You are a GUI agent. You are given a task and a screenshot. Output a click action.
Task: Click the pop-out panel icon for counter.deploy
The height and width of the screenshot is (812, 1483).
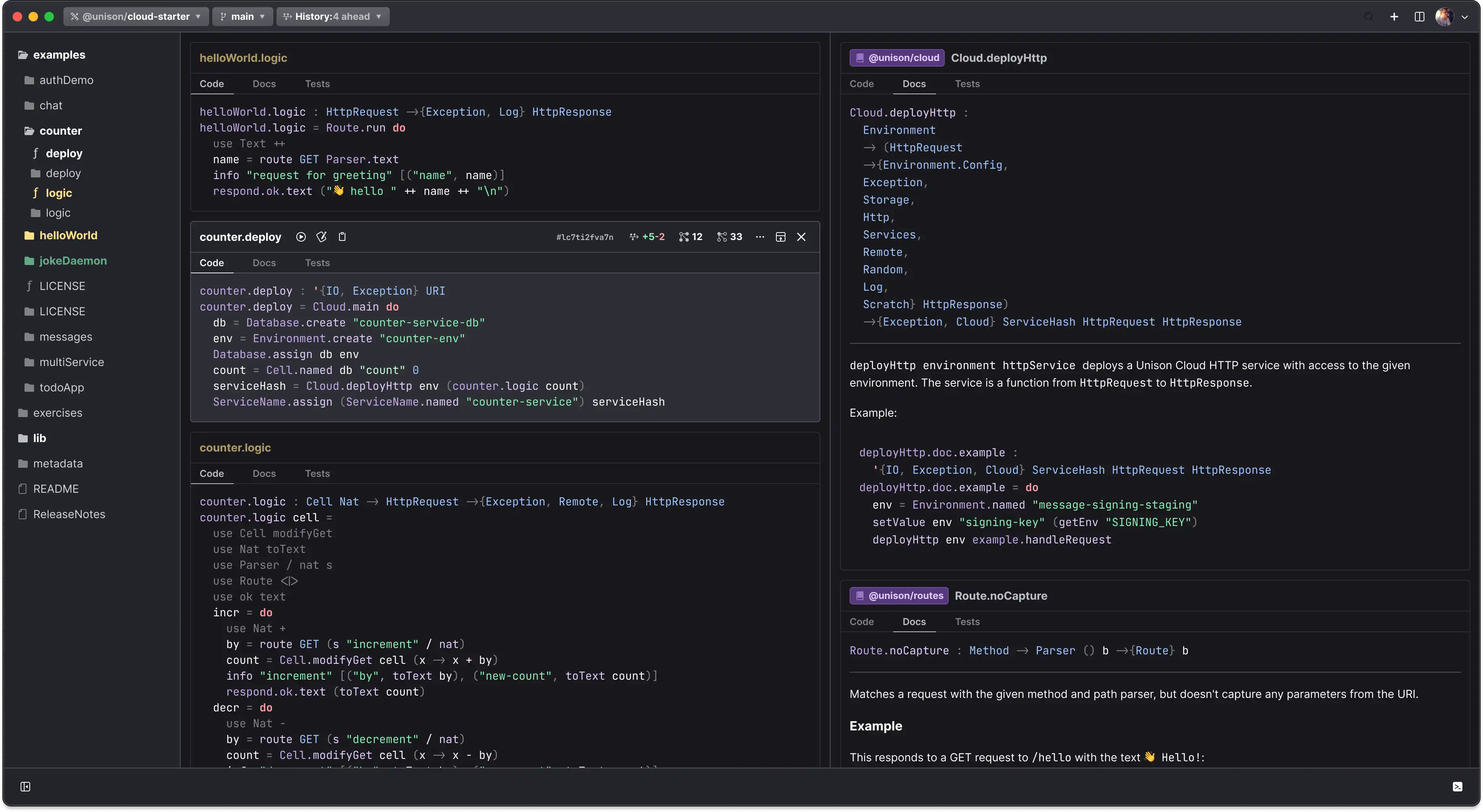[781, 237]
